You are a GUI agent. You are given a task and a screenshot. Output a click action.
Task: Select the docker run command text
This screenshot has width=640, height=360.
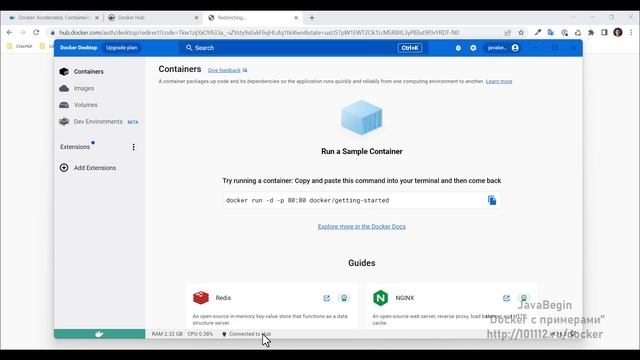point(307,200)
